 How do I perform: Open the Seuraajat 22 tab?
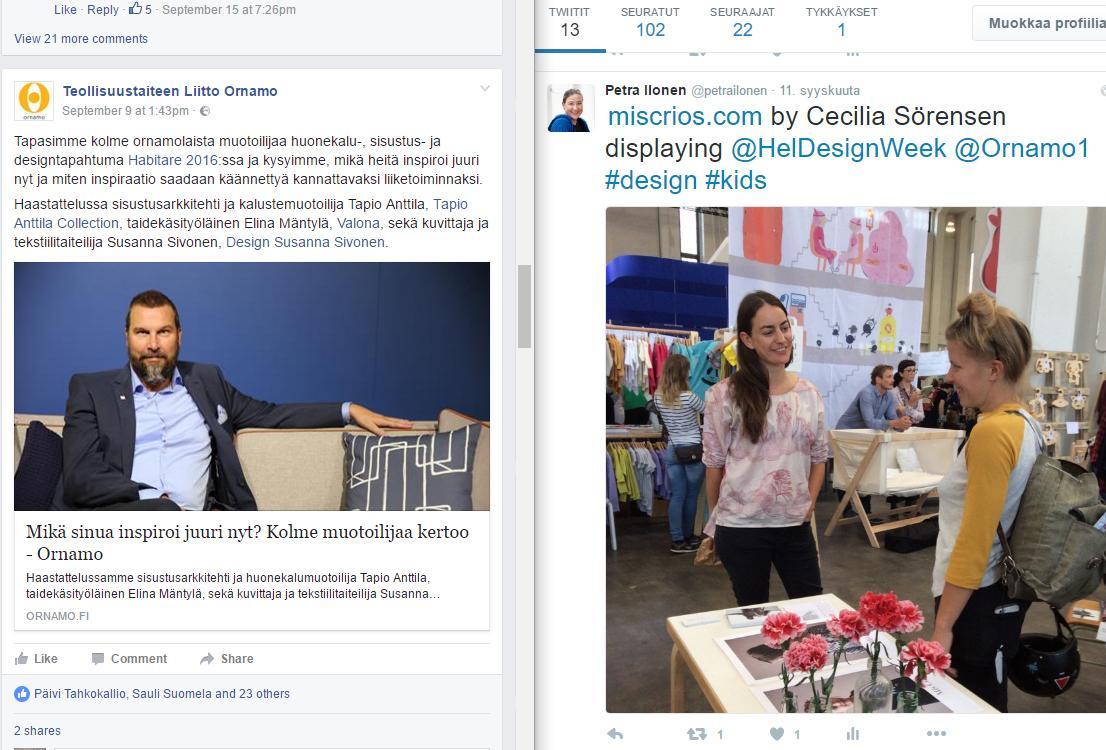pyautogui.click(x=742, y=23)
